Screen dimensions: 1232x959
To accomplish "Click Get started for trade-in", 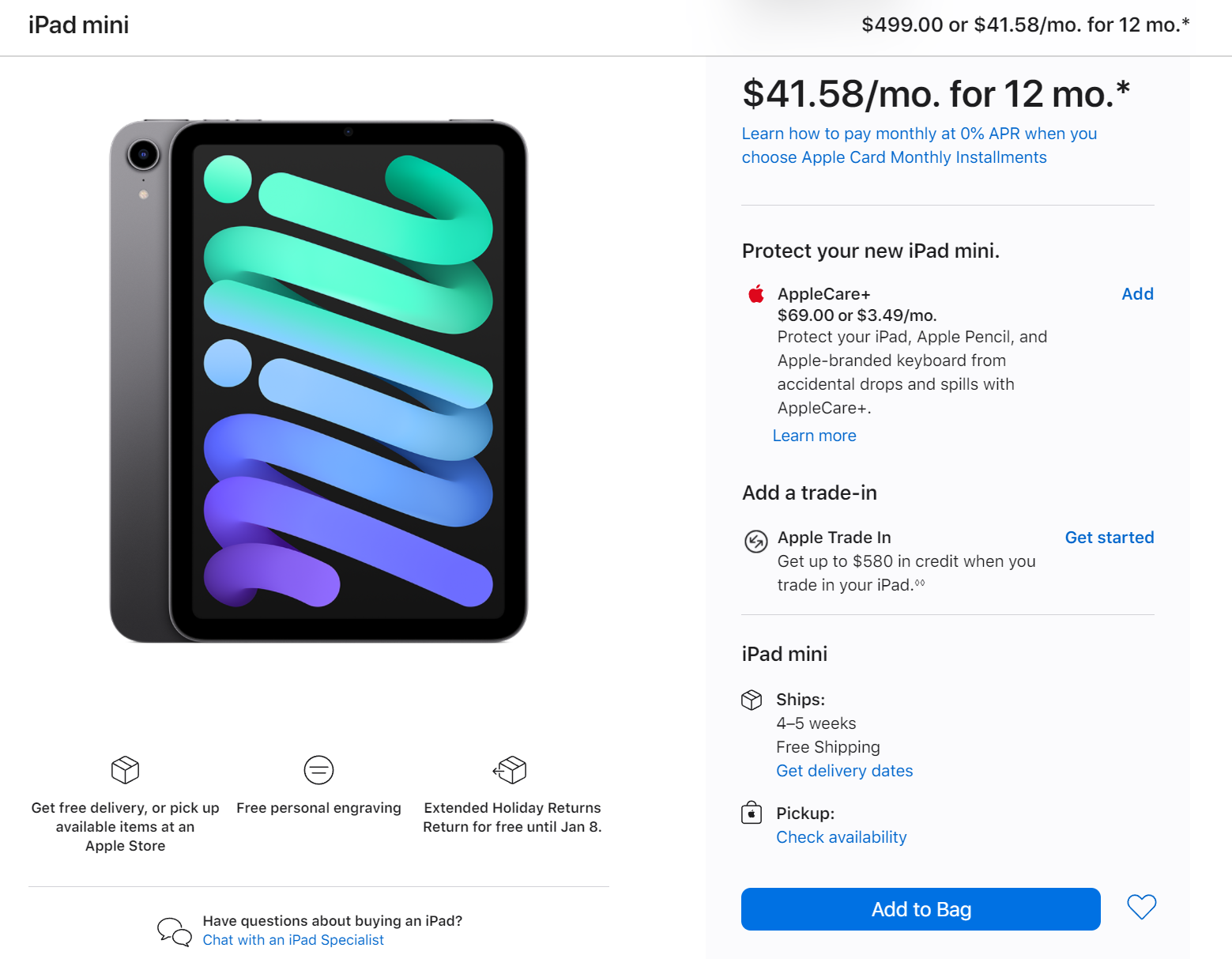I will pos(1109,538).
